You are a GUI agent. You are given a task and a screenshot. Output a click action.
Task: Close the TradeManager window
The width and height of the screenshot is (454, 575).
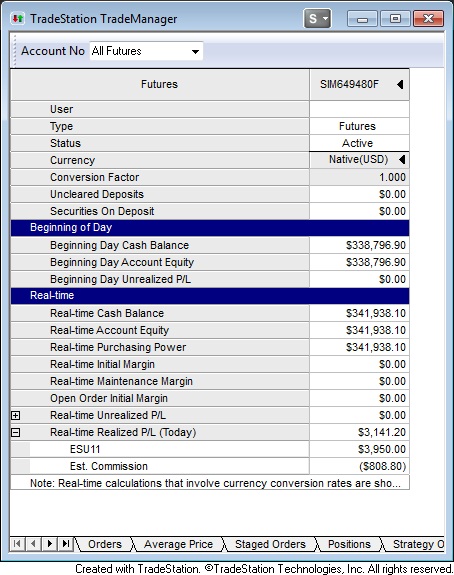pos(428,19)
